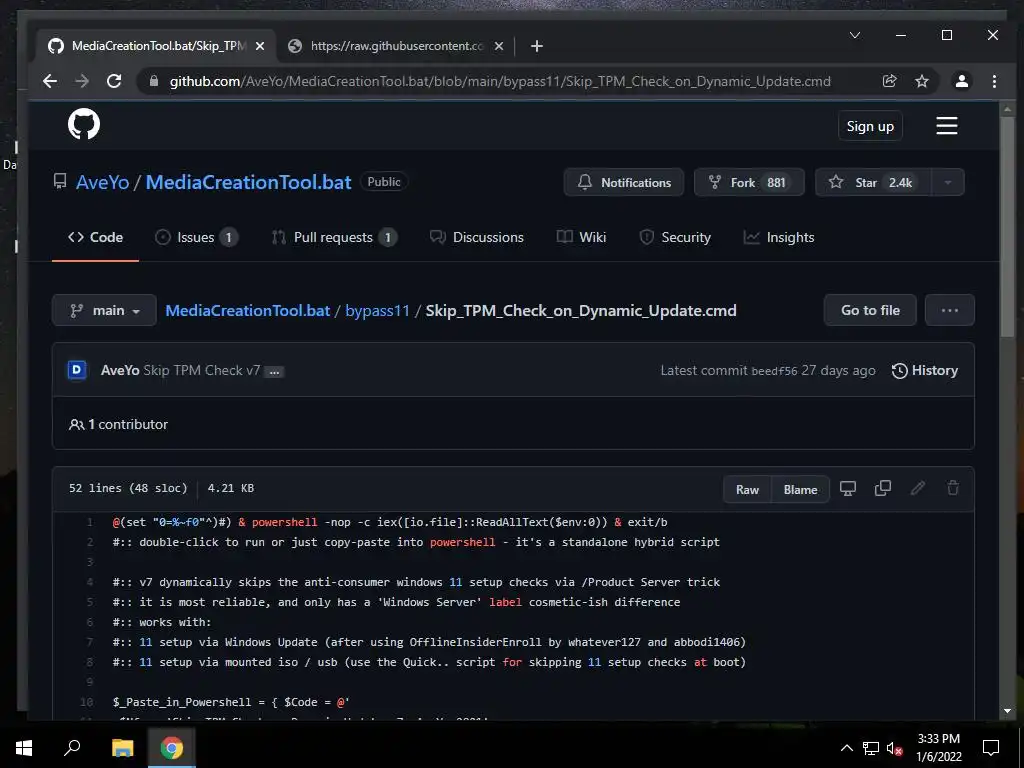
Task: Click Go to file button
Action: [870, 310]
